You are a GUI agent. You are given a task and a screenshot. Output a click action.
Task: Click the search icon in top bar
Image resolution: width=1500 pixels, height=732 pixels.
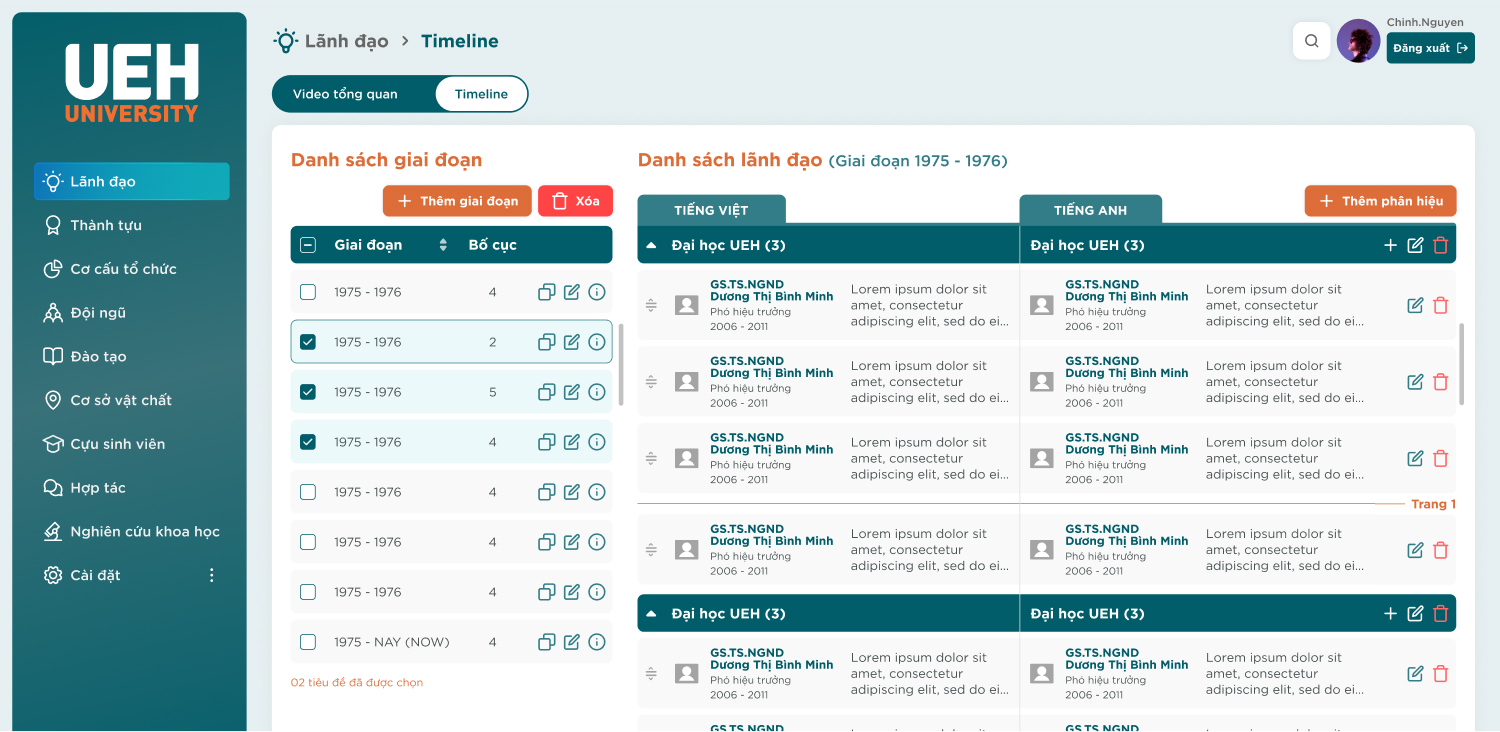point(1311,42)
